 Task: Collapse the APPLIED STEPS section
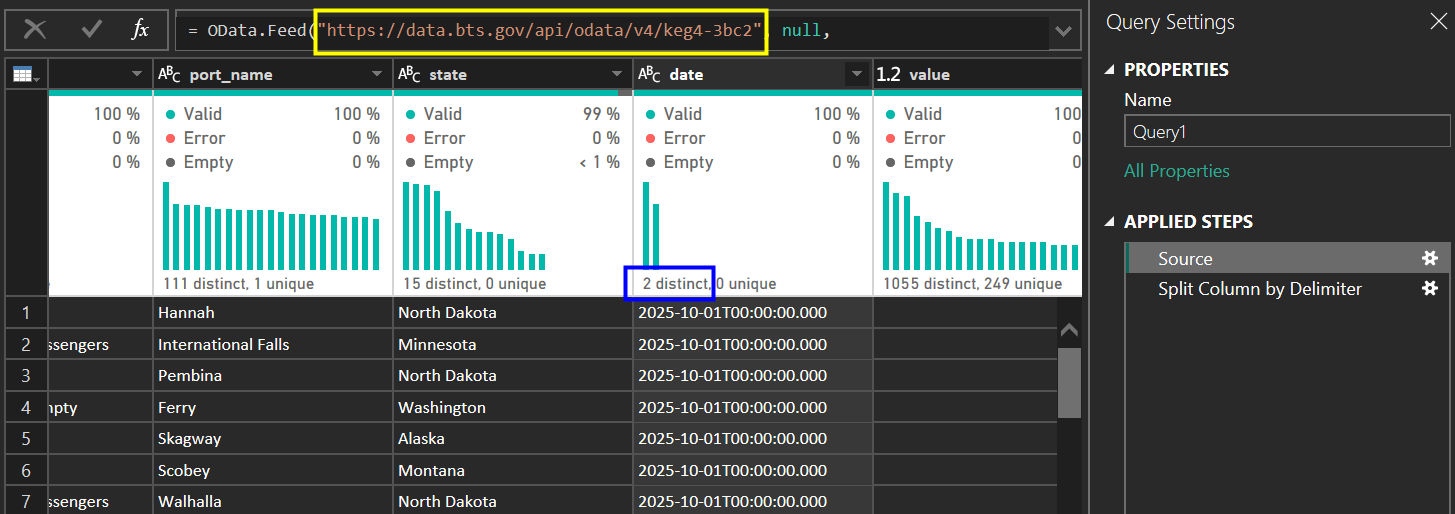click(1111, 222)
